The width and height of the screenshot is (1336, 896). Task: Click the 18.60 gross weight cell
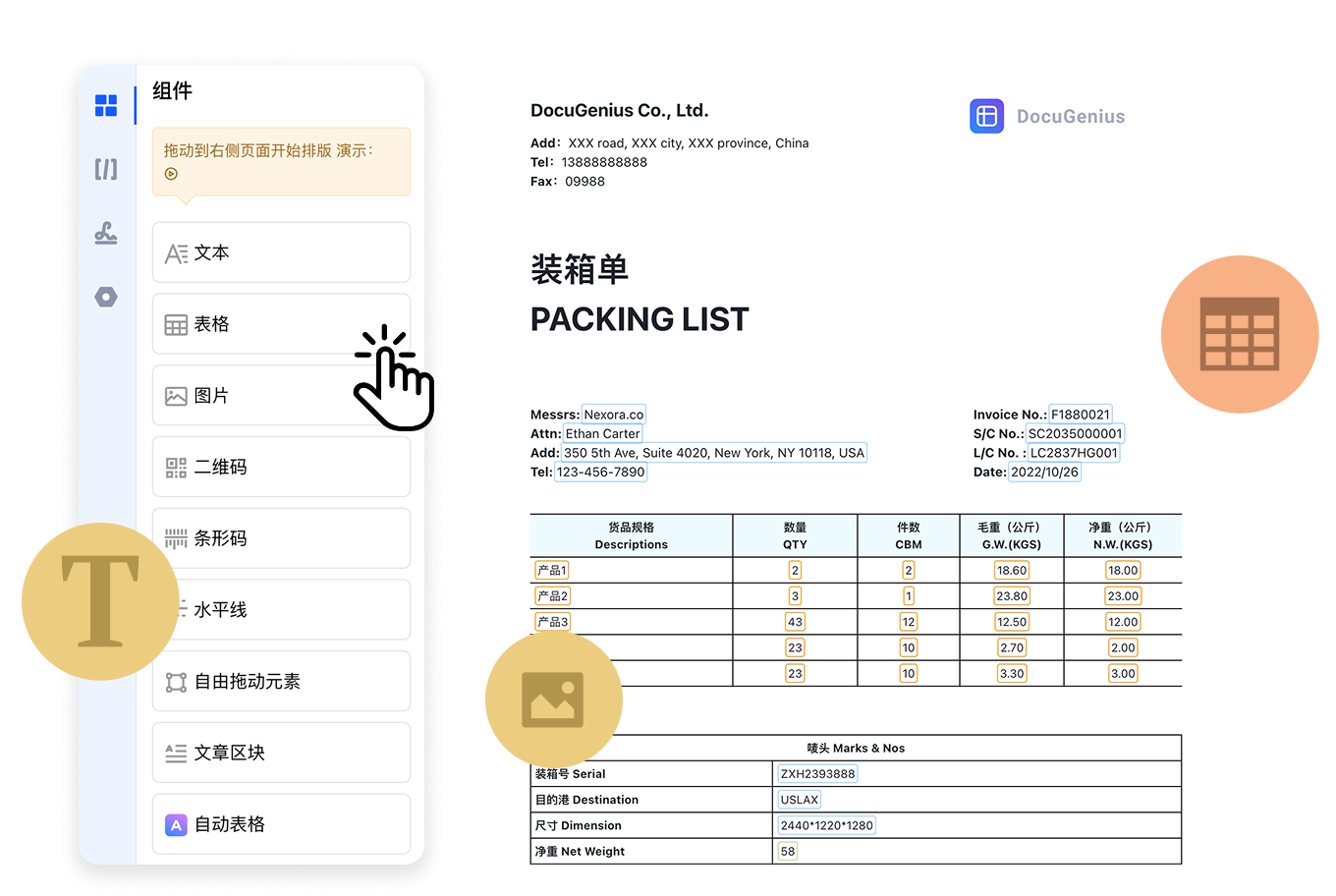point(1012,571)
